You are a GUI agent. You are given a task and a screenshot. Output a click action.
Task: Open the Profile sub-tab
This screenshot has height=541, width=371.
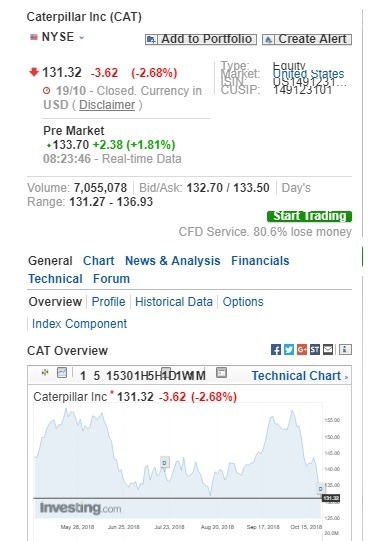[108, 302]
